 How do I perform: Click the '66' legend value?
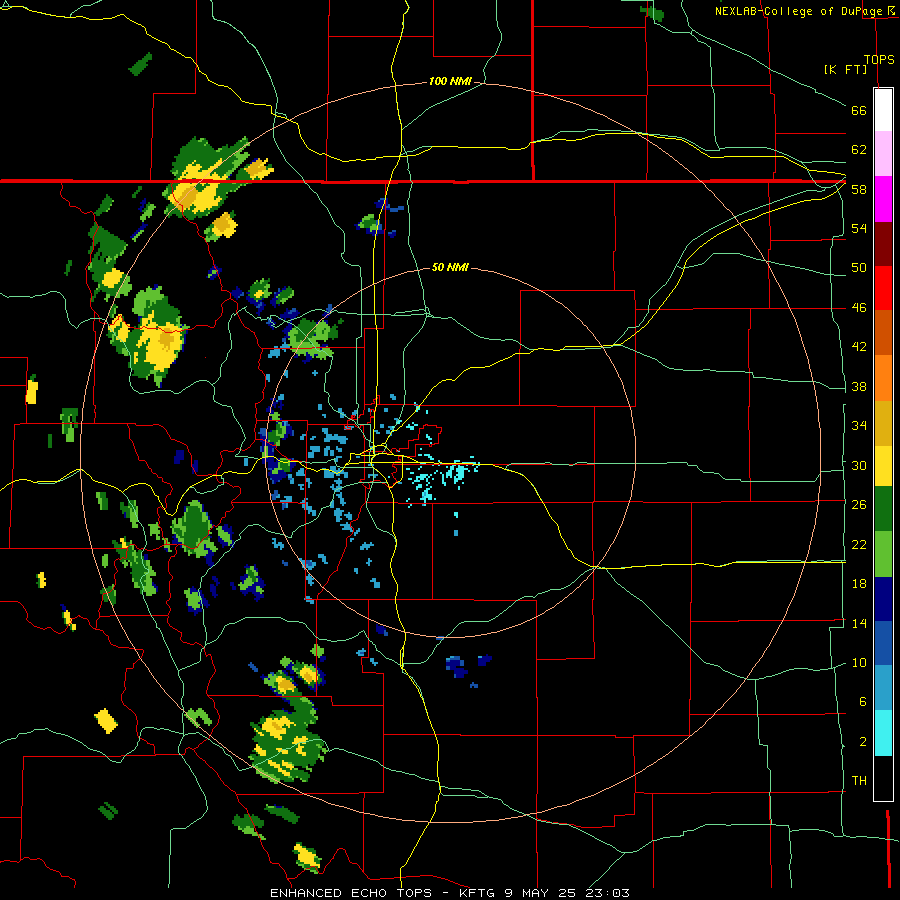859,110
